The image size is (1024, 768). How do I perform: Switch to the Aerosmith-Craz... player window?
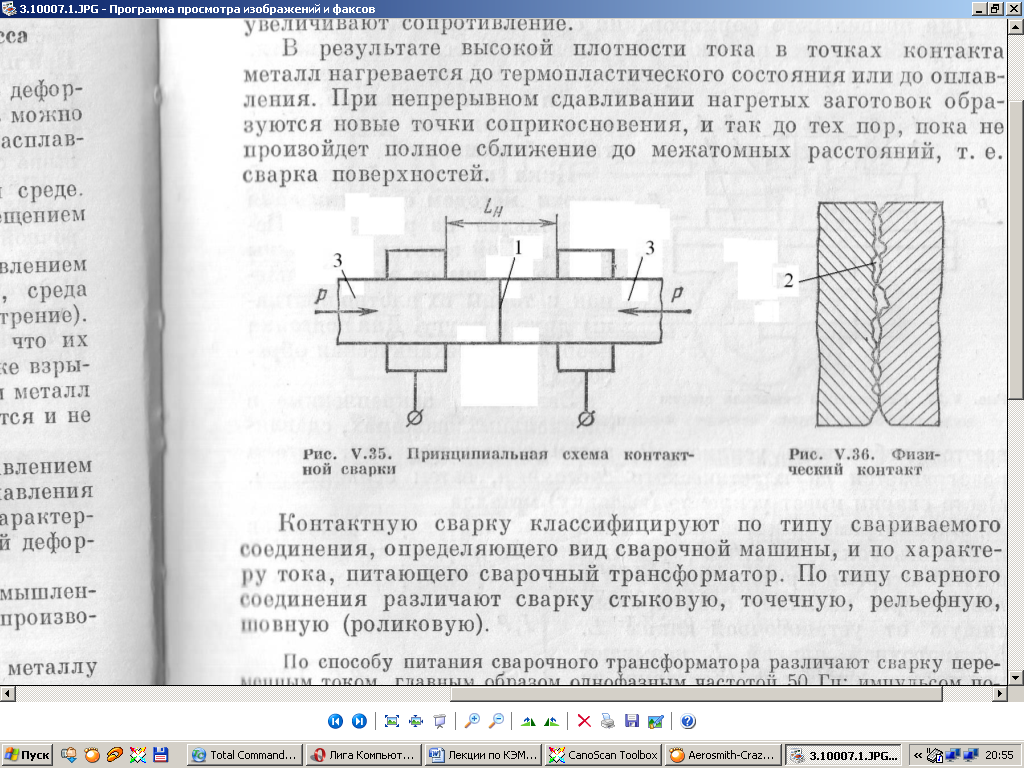pyautogui.click(x=724, y=755)
